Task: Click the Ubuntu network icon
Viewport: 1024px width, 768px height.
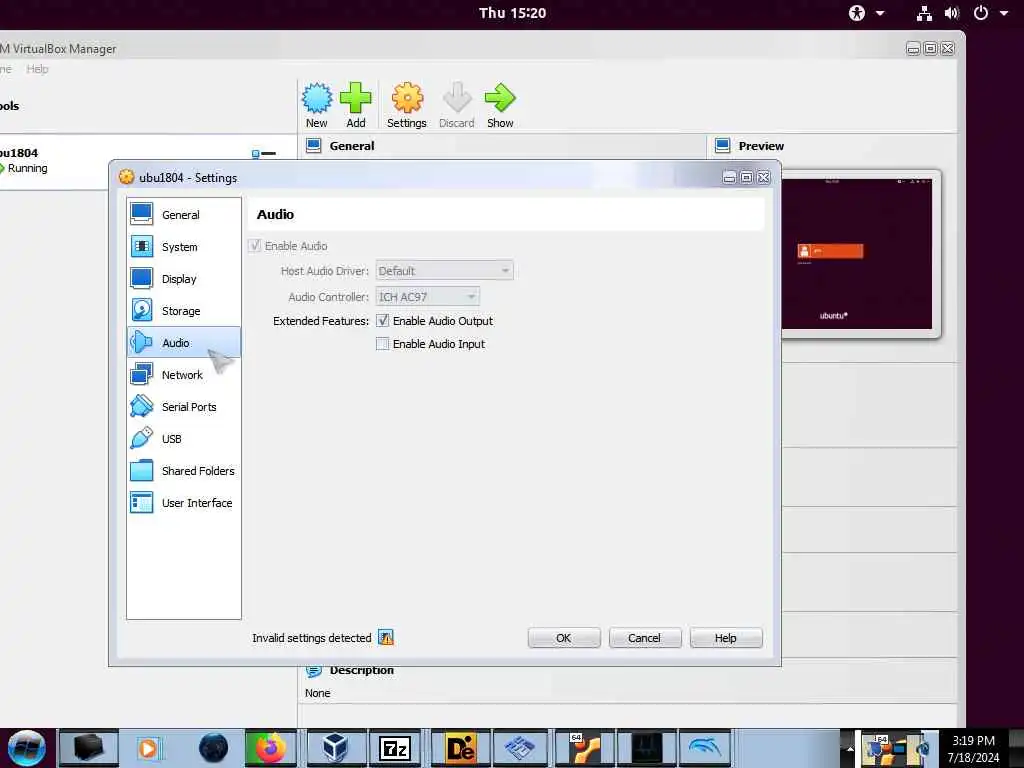Action: click(x=924, y=12)
